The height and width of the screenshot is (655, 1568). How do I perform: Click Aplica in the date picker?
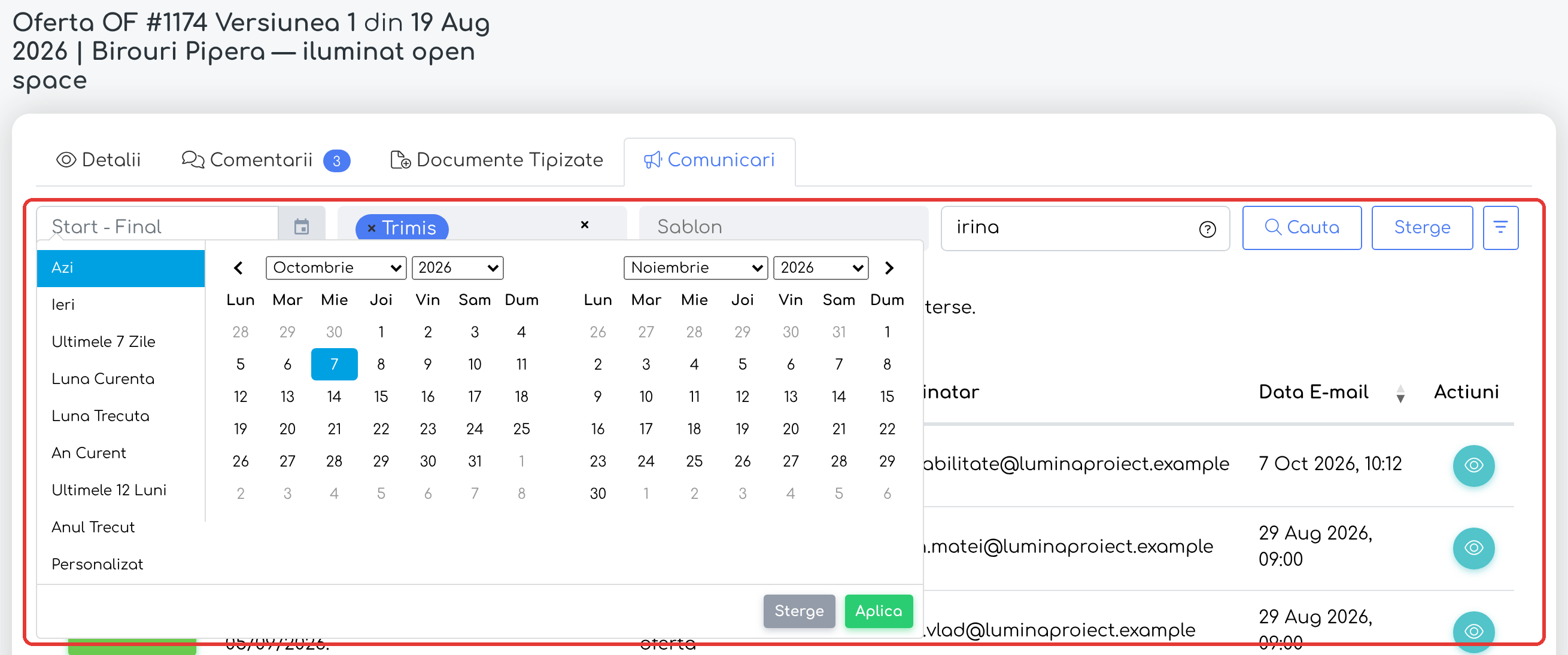(x=879, y=611)
